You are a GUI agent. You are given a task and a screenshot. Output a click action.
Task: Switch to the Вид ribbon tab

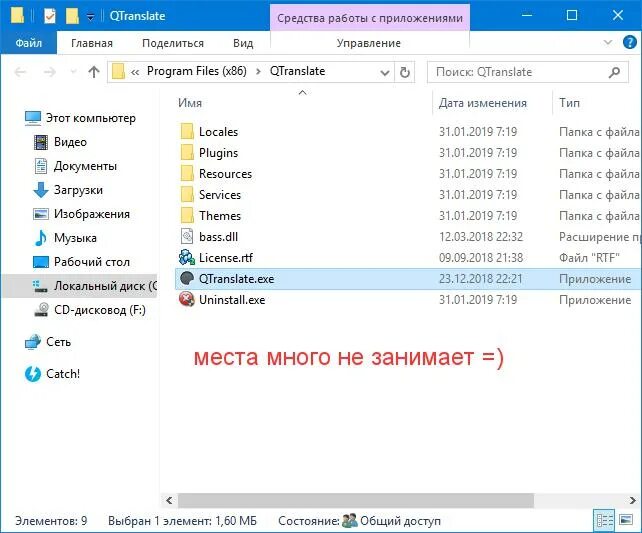click(243, 43)
